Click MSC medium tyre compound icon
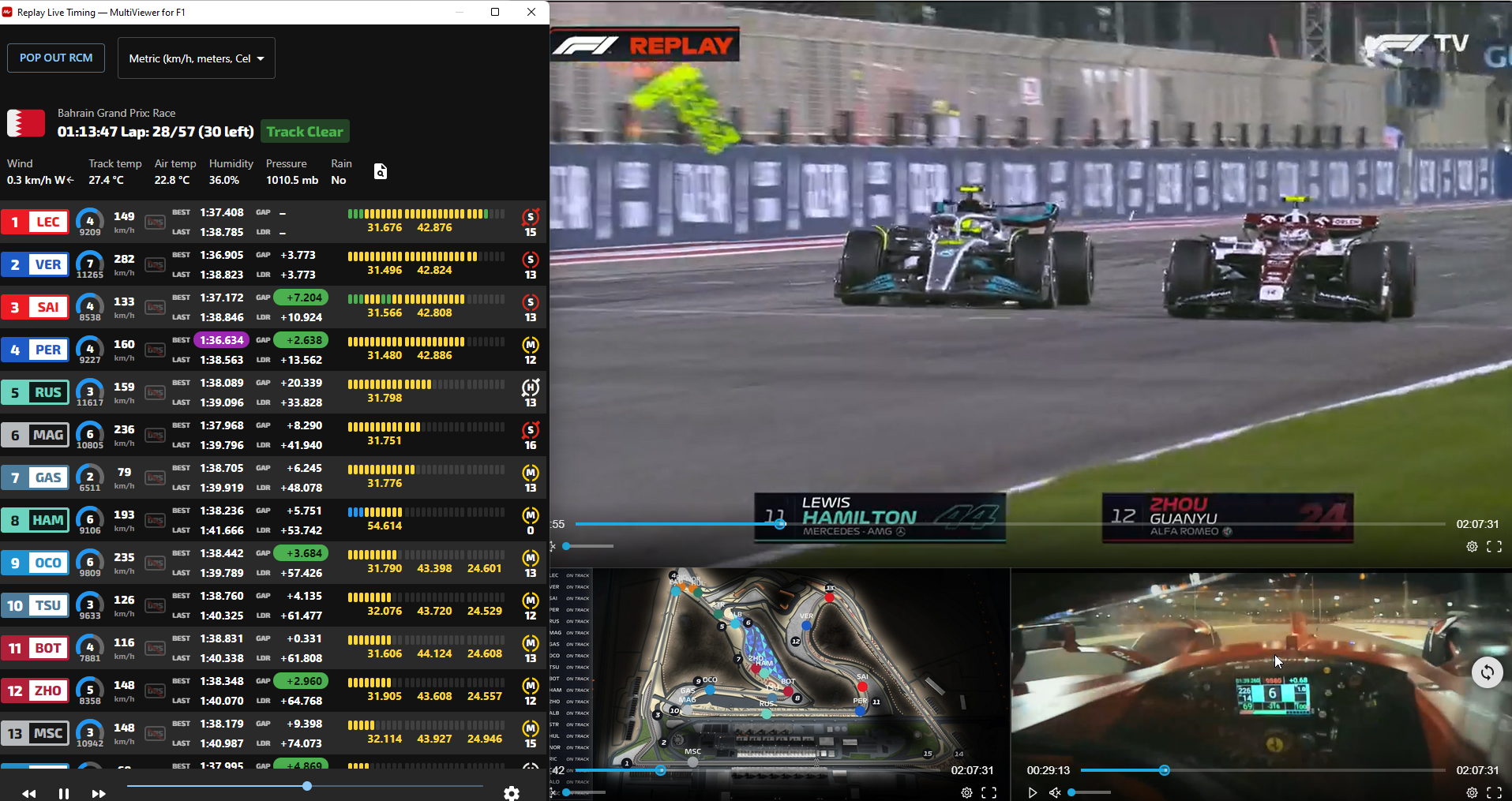The width and height of the screenshot is (1512, 801). [531, 728]
